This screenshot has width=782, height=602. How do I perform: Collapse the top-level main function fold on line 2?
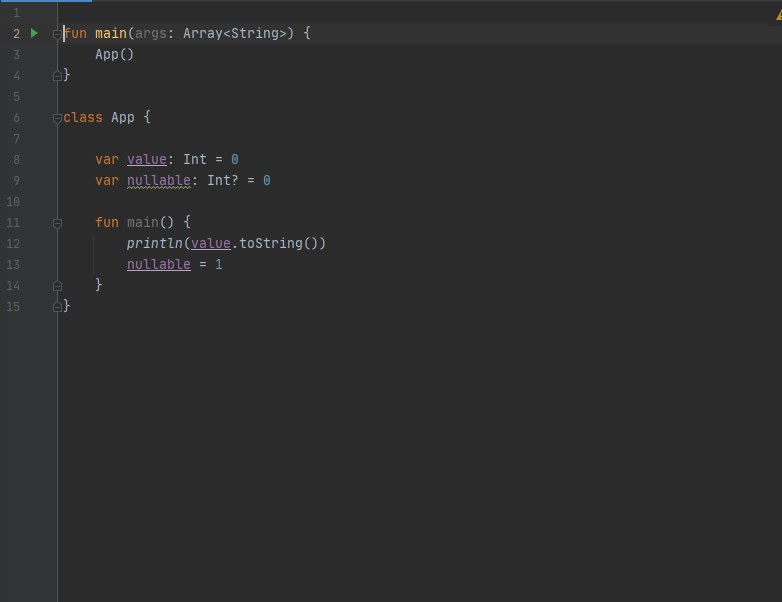coord(57,34)
